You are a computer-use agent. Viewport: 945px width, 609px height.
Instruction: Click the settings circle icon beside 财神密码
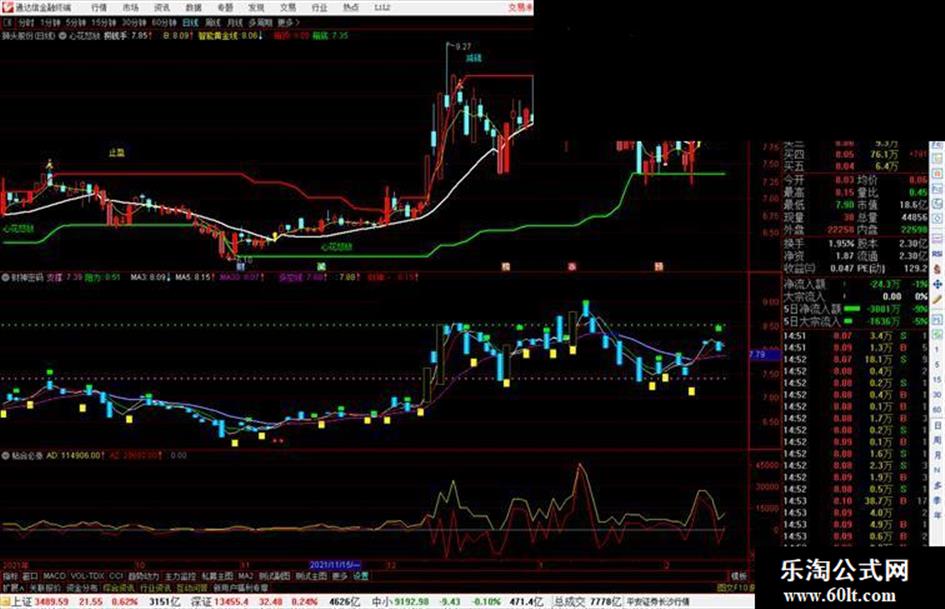point(5,277)
